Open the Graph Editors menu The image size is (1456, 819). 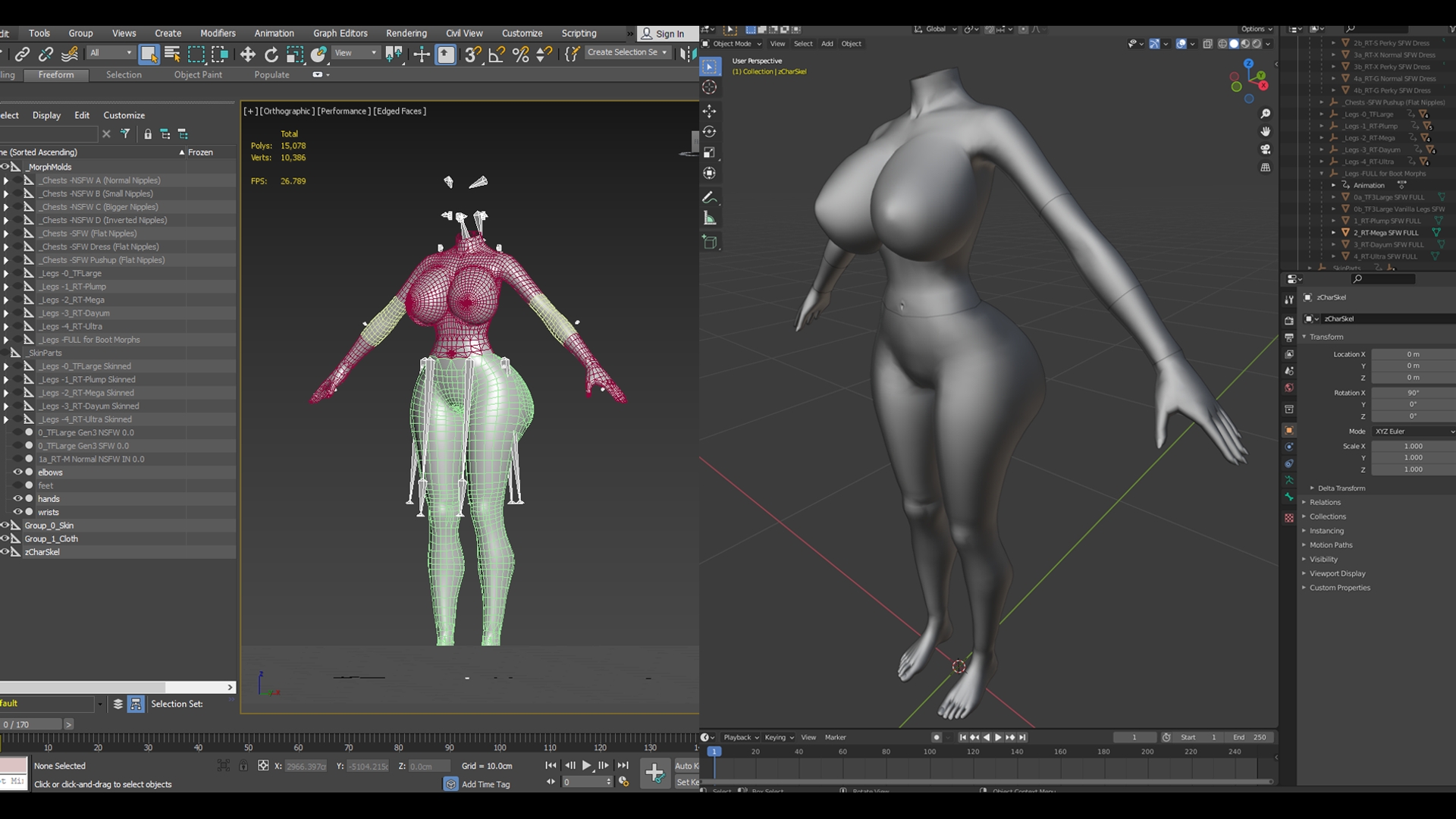point(340,33)
